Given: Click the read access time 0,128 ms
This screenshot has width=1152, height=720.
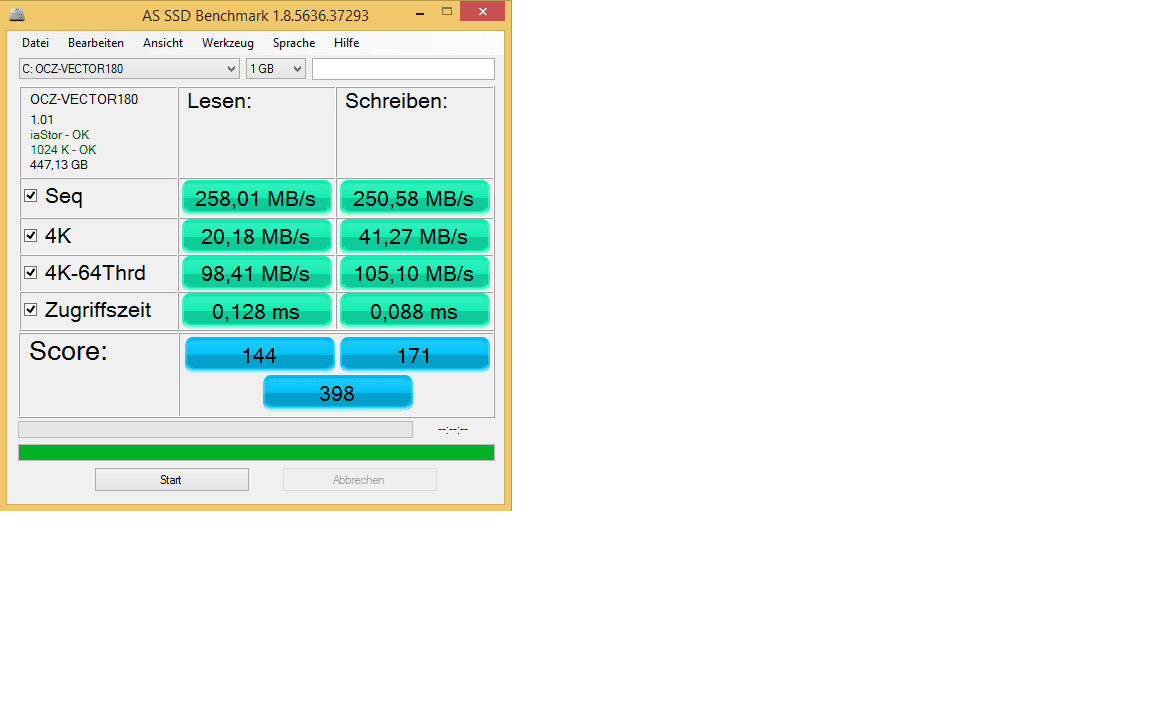Looking at the screenshot, I should (256, 311).
